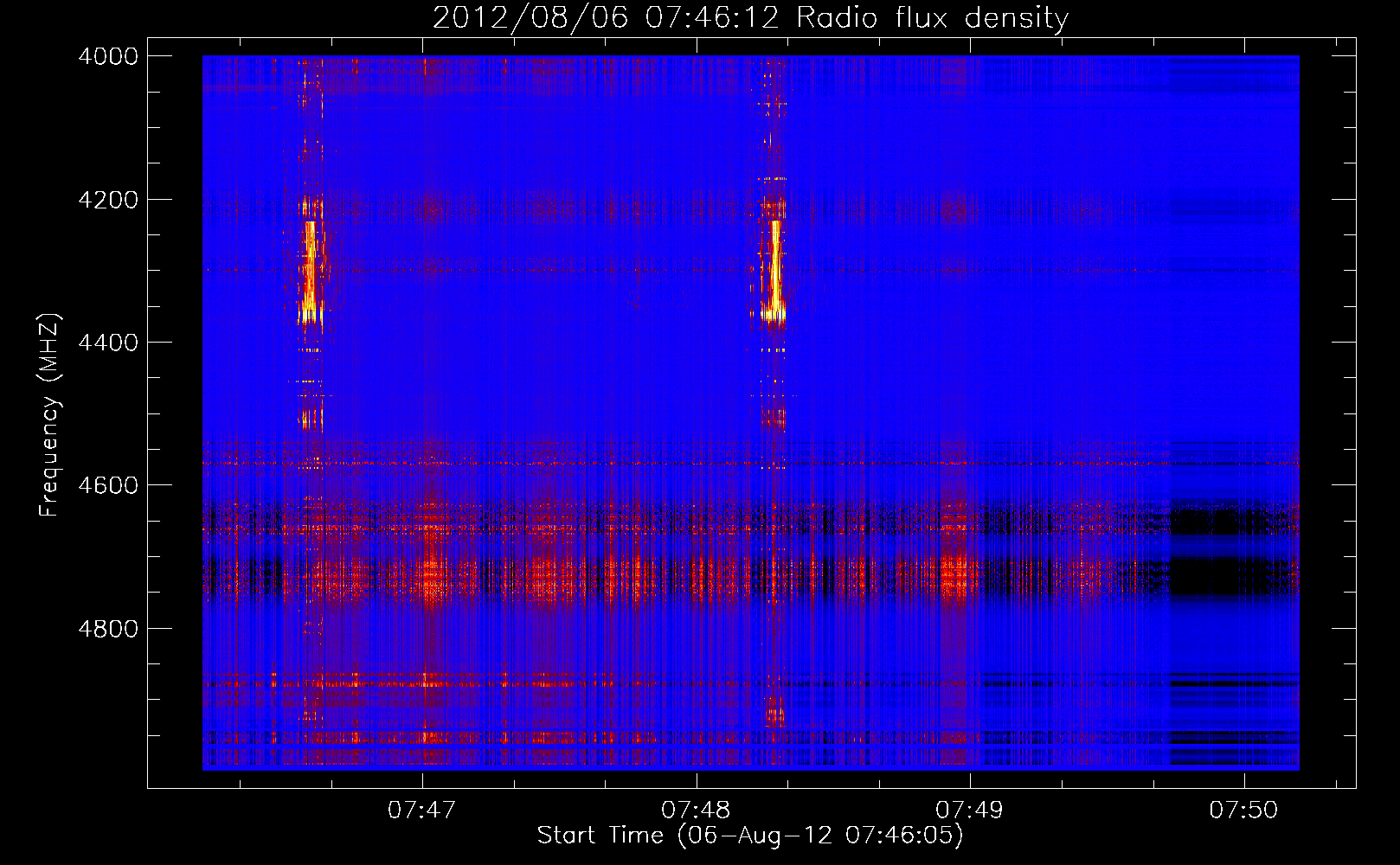Click the 07:47 time tick label
The image size is (1400, 865).
pyautogui.click(x=422, y=811)
